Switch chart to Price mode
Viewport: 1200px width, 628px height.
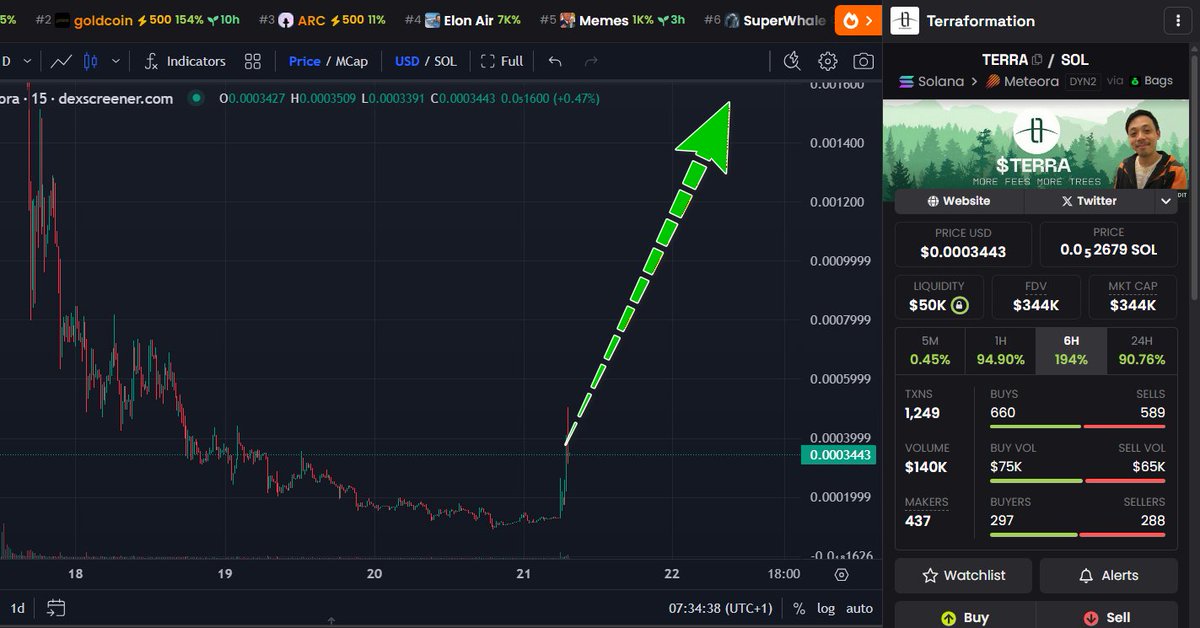(x=304, y=61)
